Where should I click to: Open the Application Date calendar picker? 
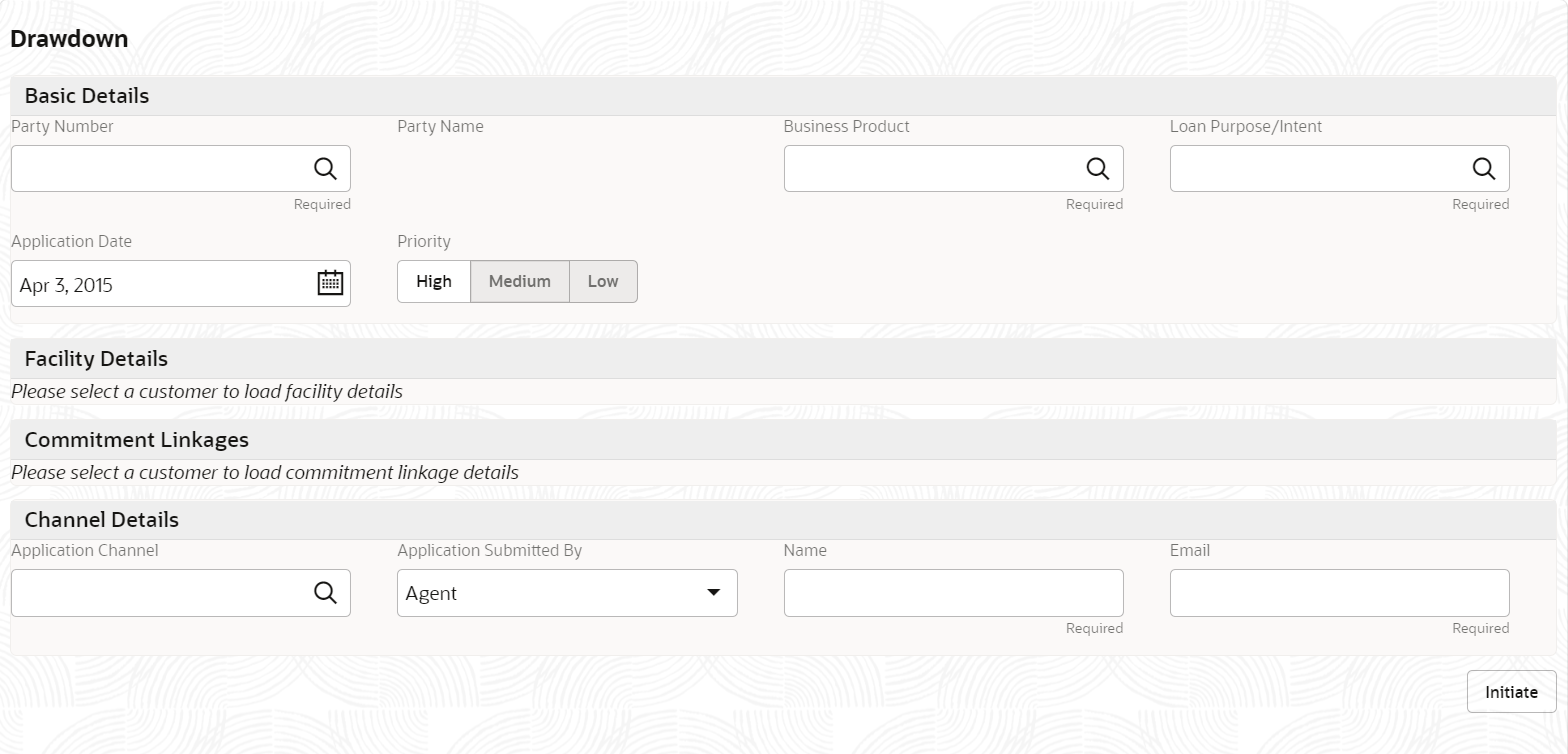(x=330, y=283)
